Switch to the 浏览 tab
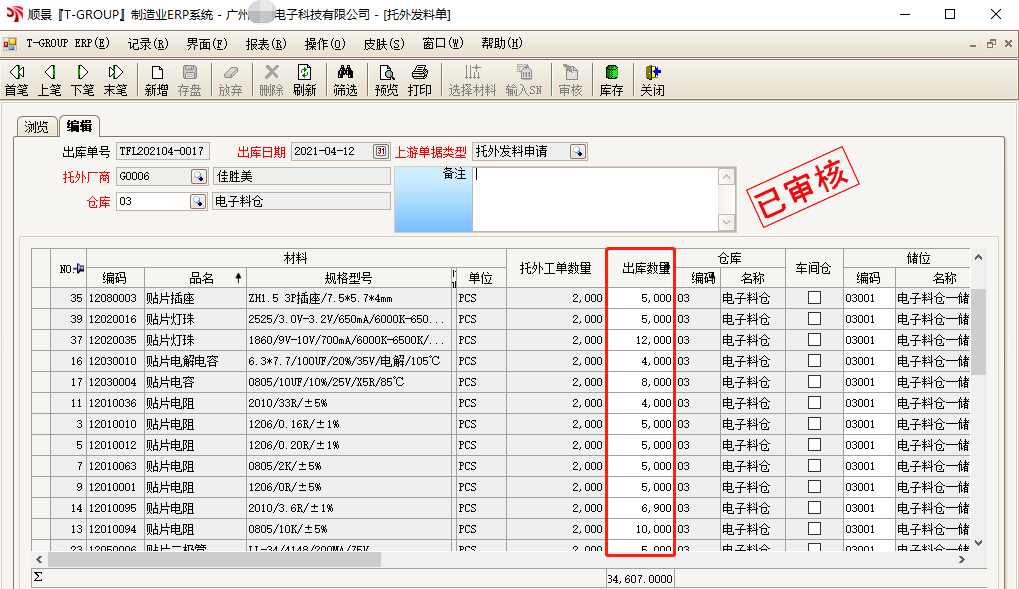1019x589 pixels. [36, 127]
